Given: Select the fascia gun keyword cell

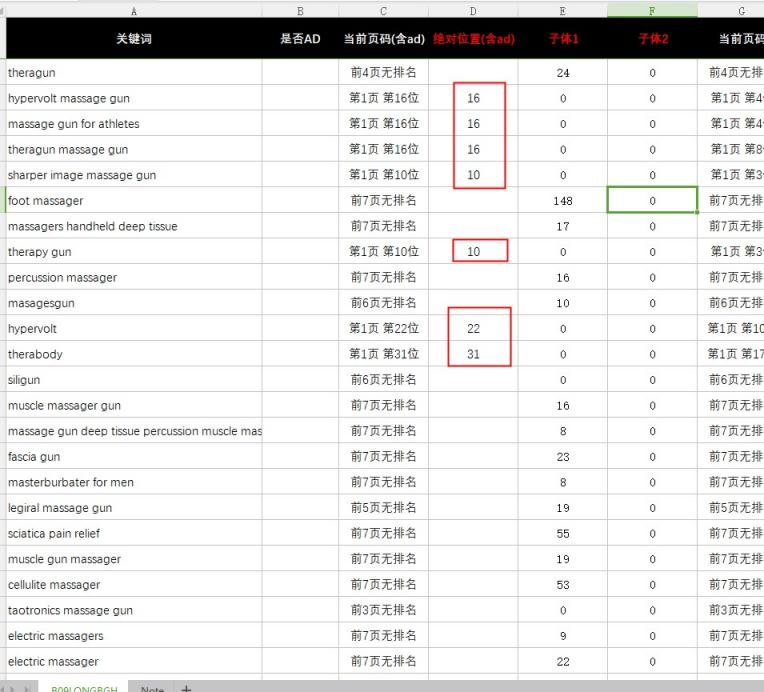Looking at the screenshot, I should point(134,456).
